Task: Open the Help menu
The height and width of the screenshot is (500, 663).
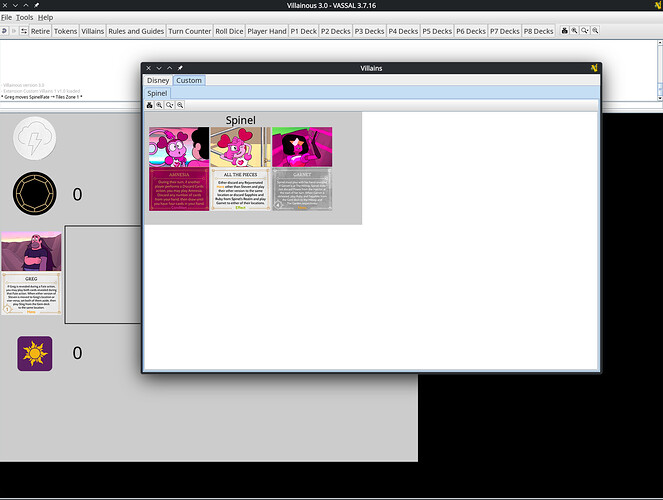Action: click(45, 17)
